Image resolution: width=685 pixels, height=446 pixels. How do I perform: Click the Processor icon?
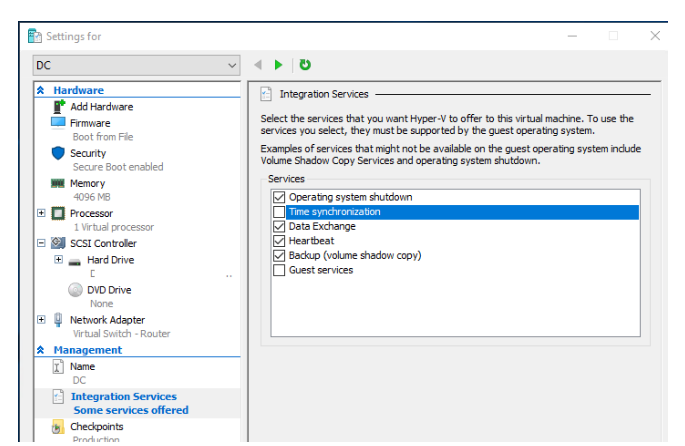pos(58,213)
